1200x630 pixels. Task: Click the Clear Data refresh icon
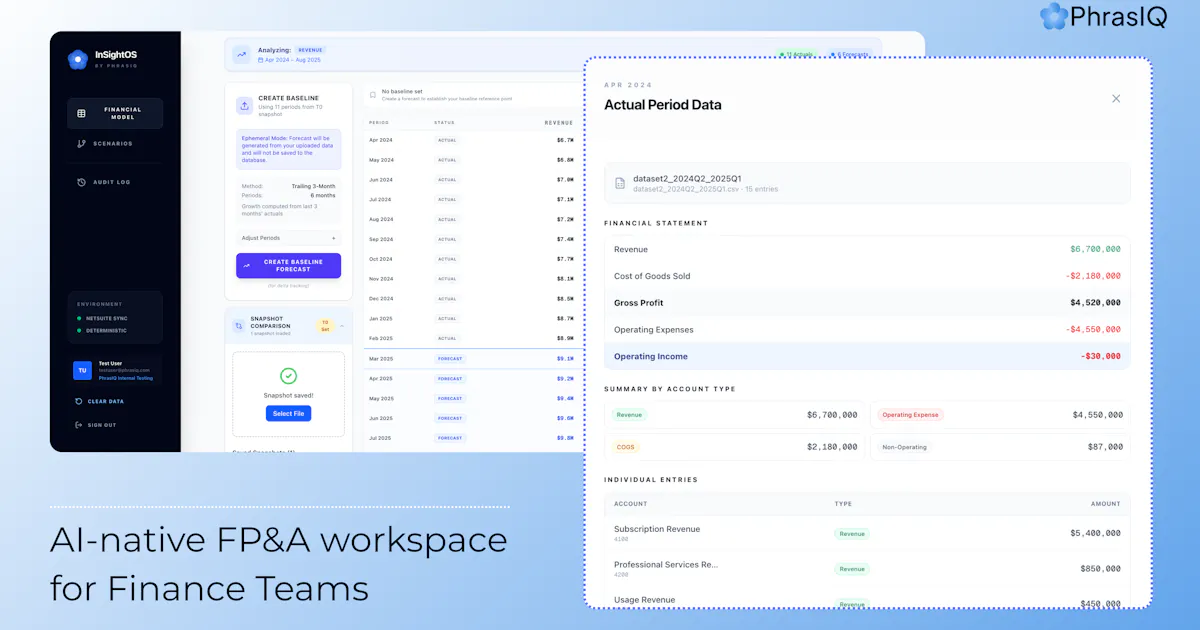click(x=79, y=401)
